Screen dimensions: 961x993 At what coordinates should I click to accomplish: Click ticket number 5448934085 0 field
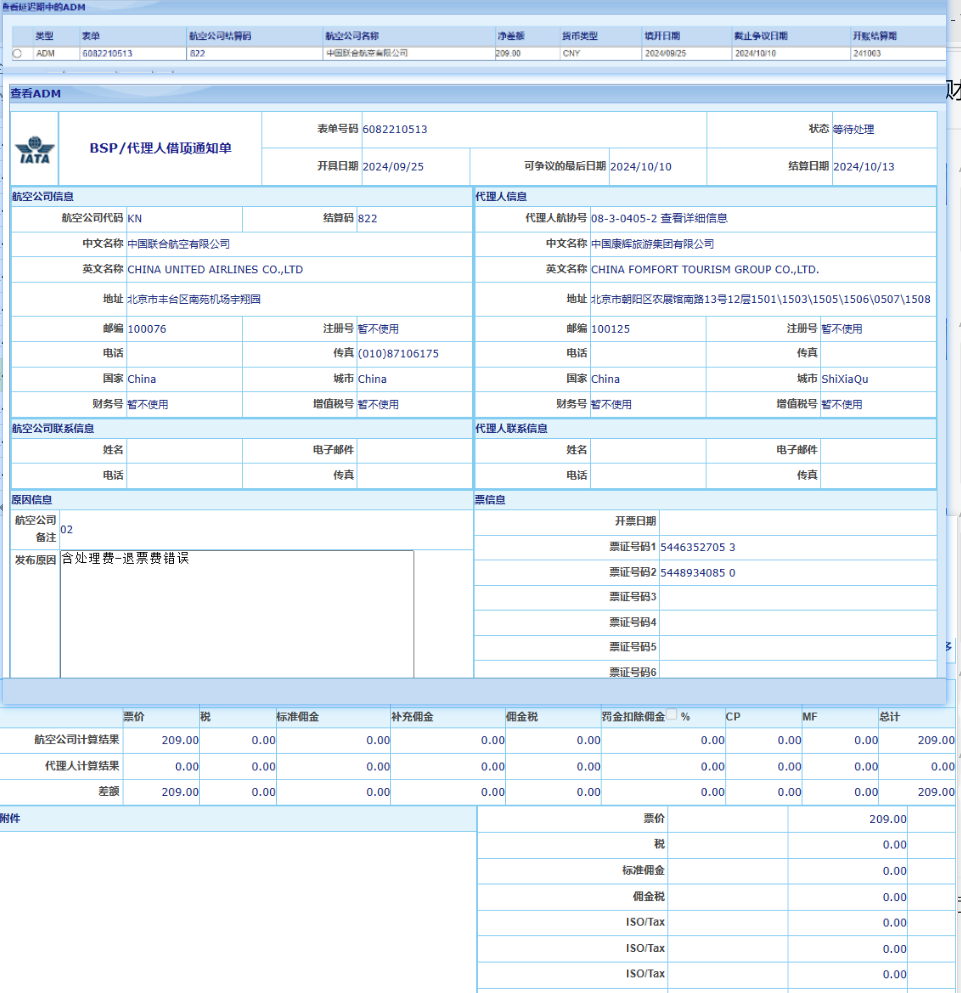tap(697, 573)
